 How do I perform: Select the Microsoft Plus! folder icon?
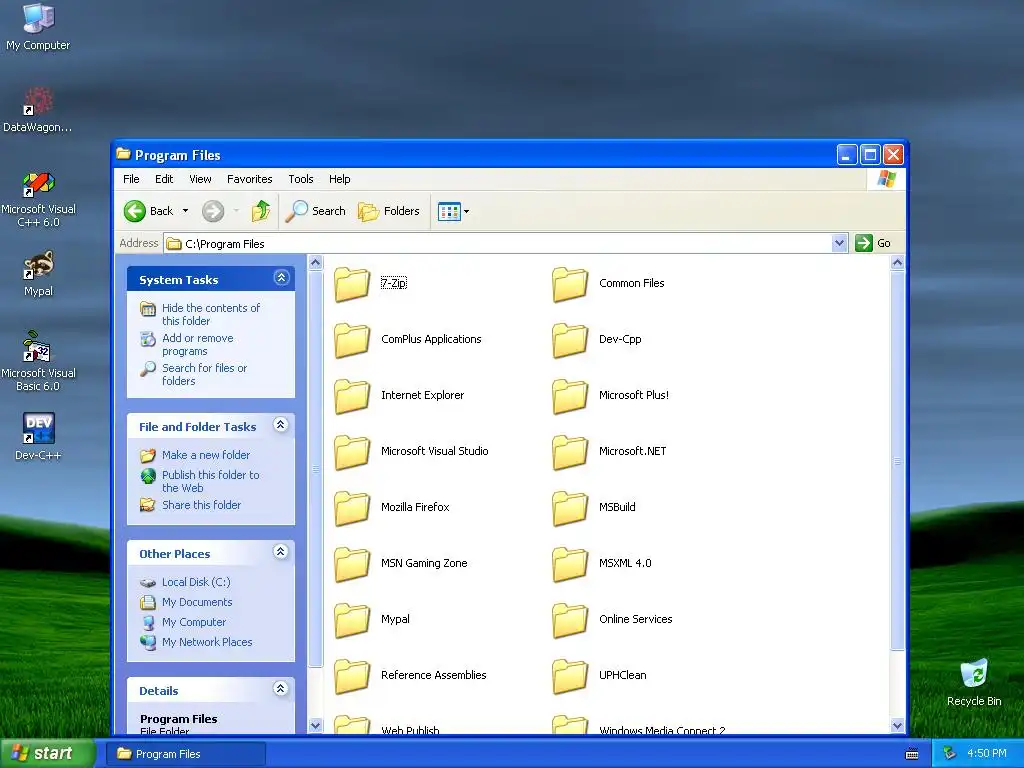tap(570, 396)
